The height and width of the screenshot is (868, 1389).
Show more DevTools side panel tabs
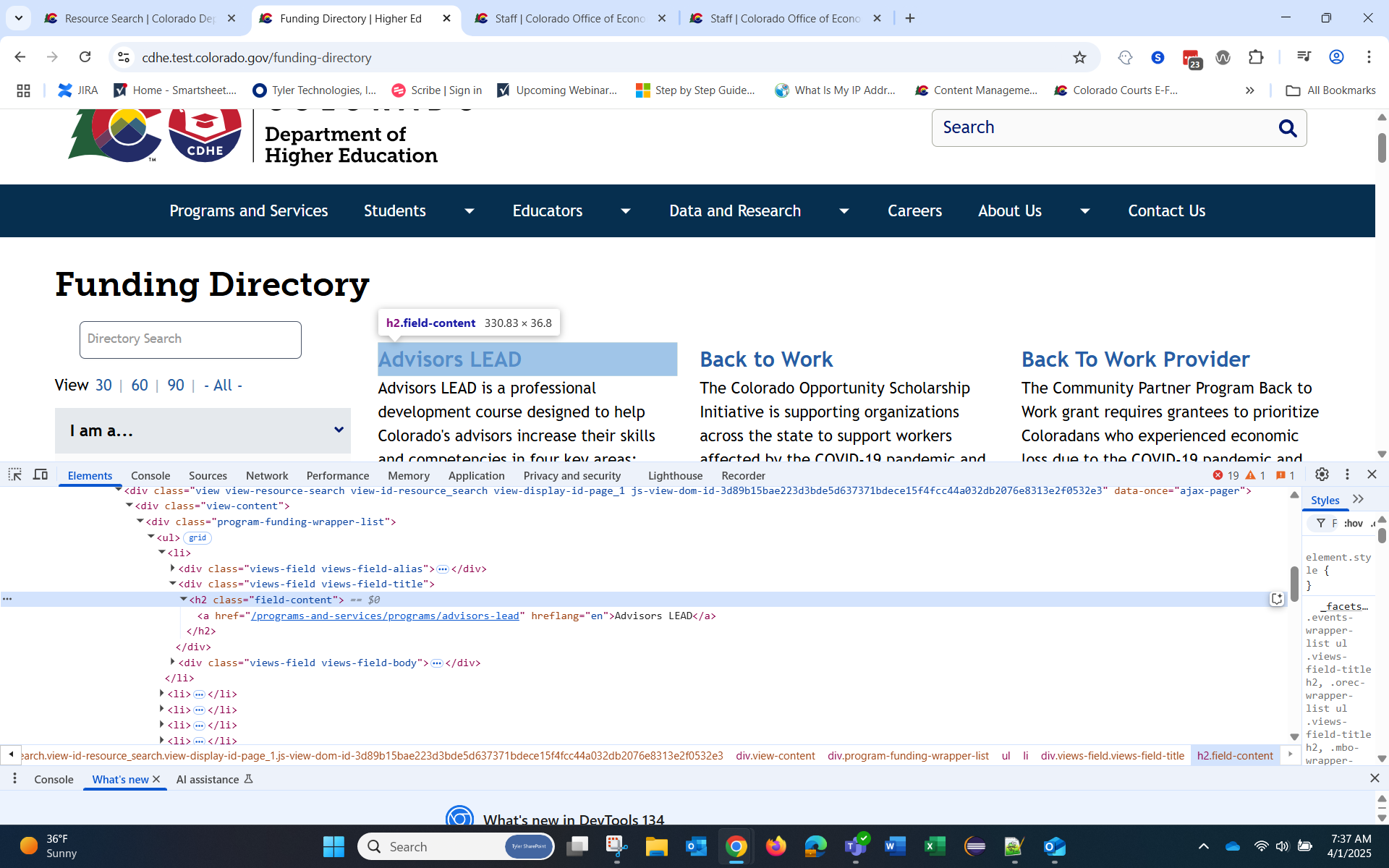tap(1359, 499)
